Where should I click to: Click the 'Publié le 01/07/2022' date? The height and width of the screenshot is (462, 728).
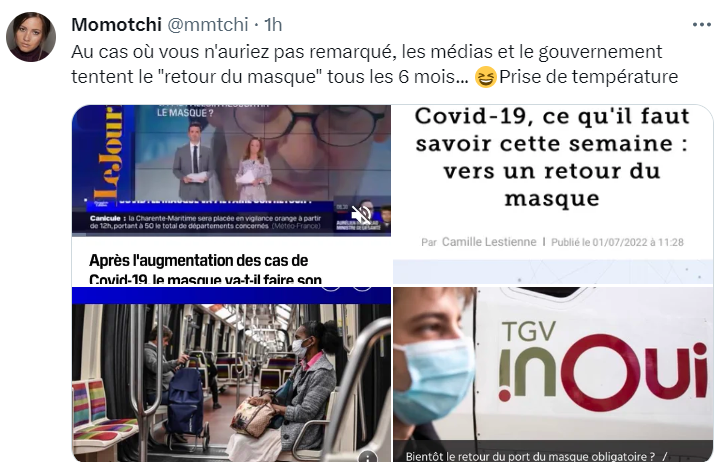pyautogui.click(x=617, y=242)
